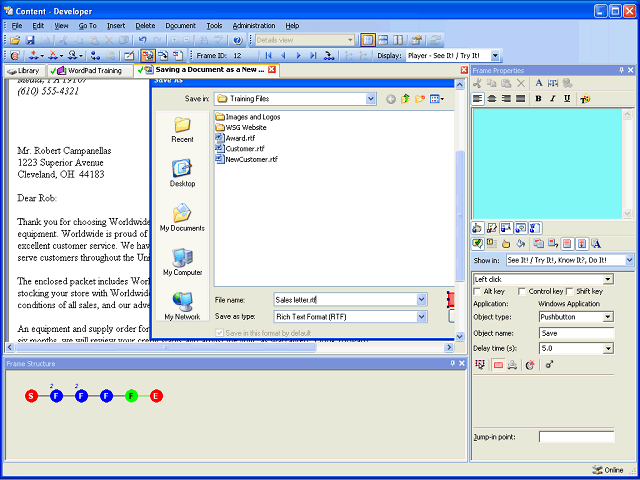
Task: Click the Back arrow icon in Save As dialog
Action: point(391,99)
